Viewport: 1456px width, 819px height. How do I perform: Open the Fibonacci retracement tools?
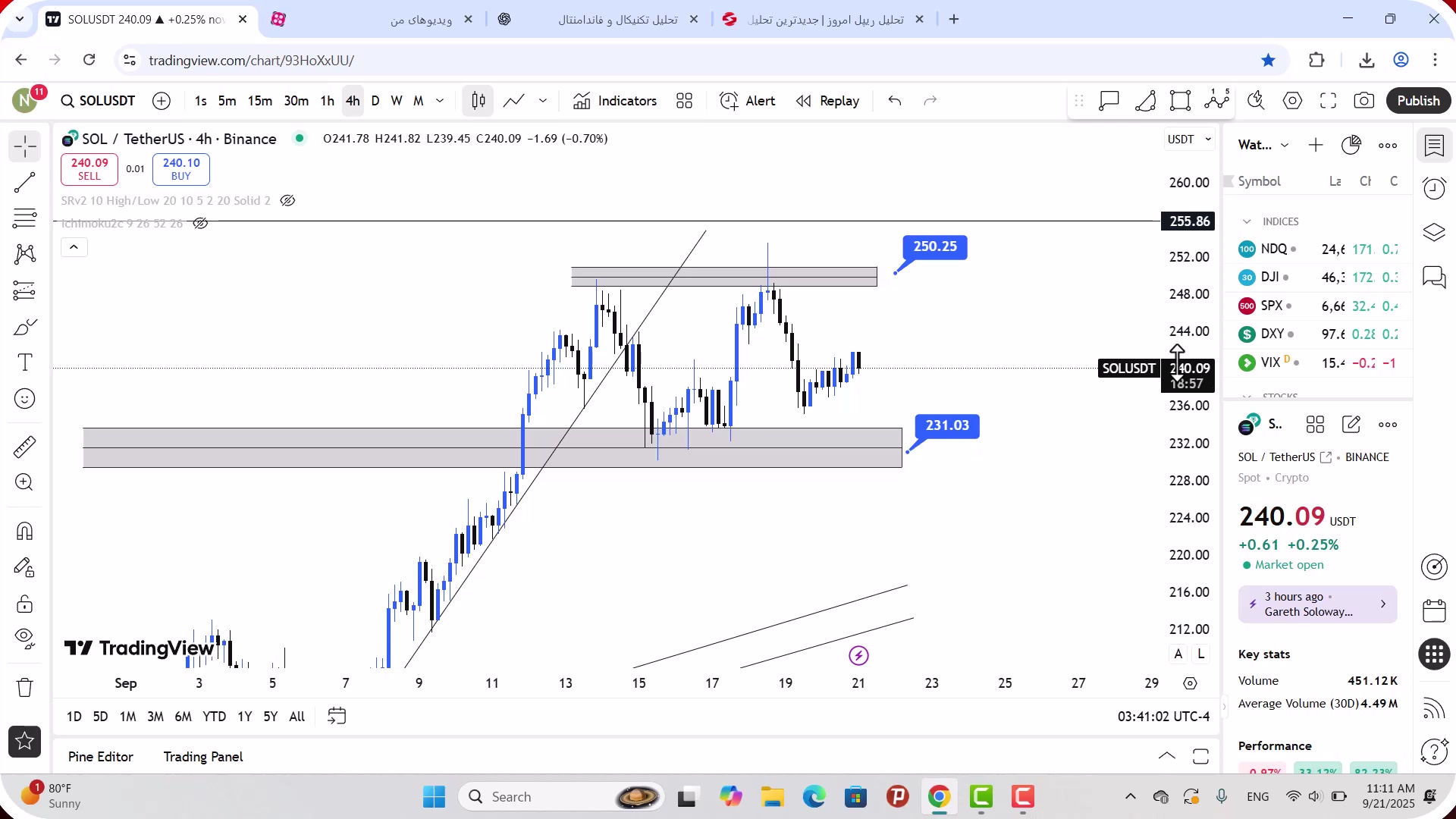coord(25,218)
